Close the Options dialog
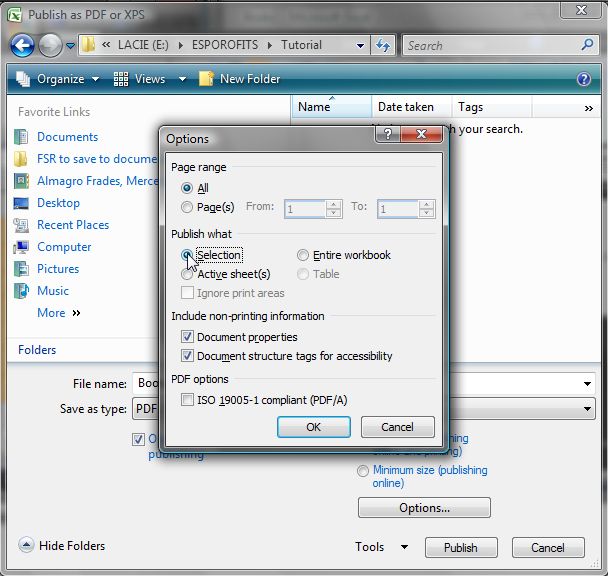 (421, 134)
